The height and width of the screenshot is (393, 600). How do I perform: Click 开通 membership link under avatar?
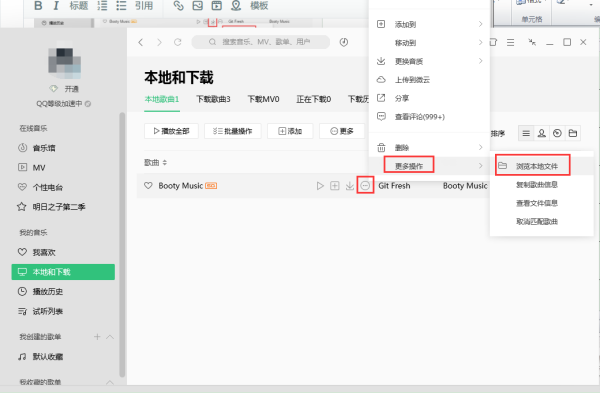(x=71, y=89)
